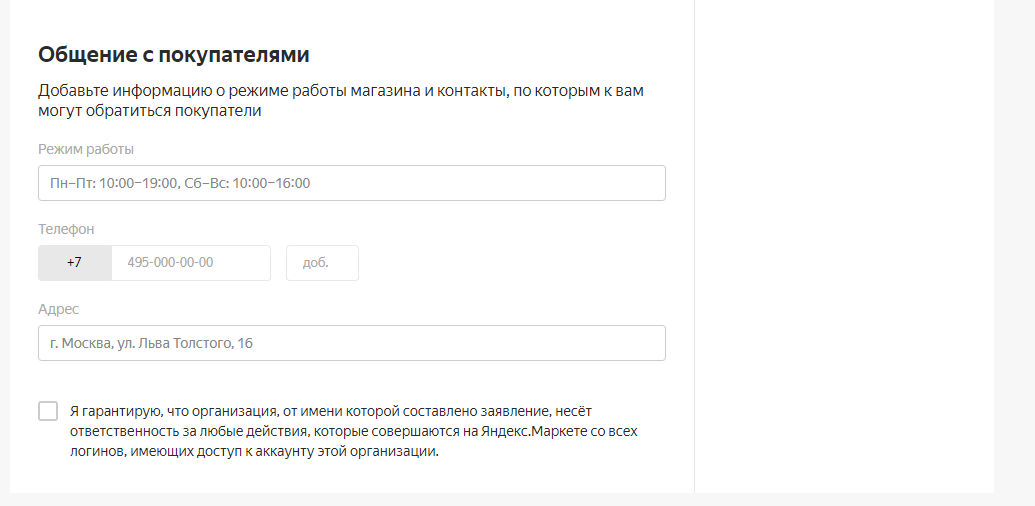The width and height of the screenshot is (1035, 506).
Task: Select the Адрес address input field
Action: pos(351,343)
